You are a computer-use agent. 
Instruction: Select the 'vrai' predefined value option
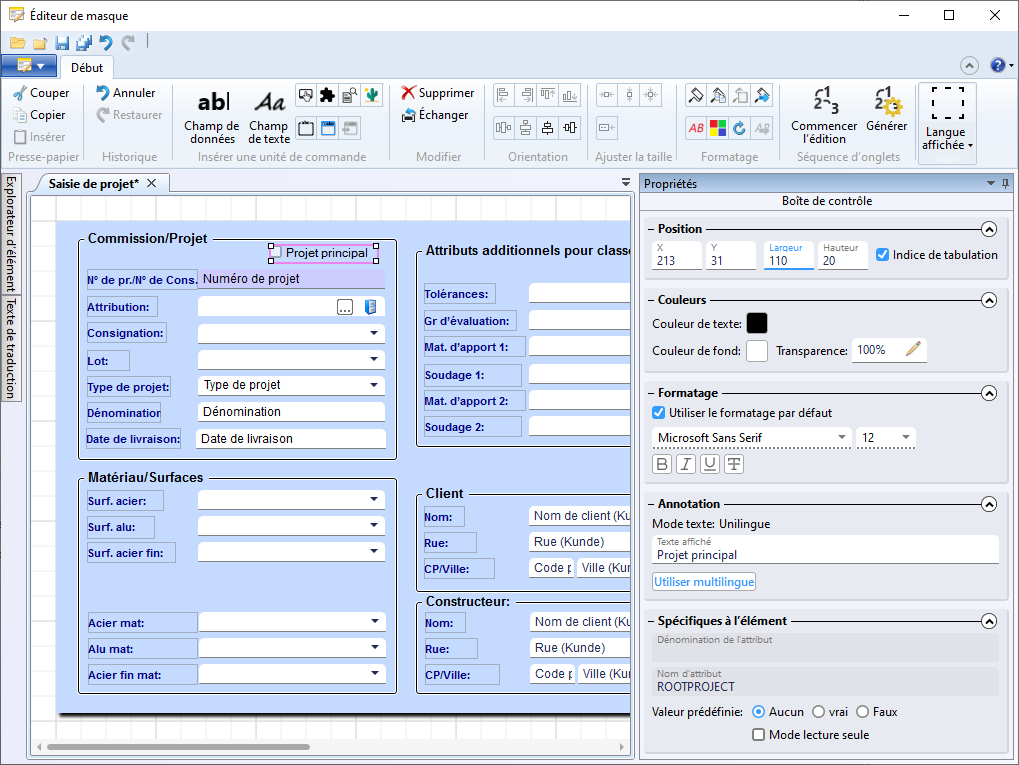(x=818, y=712)
